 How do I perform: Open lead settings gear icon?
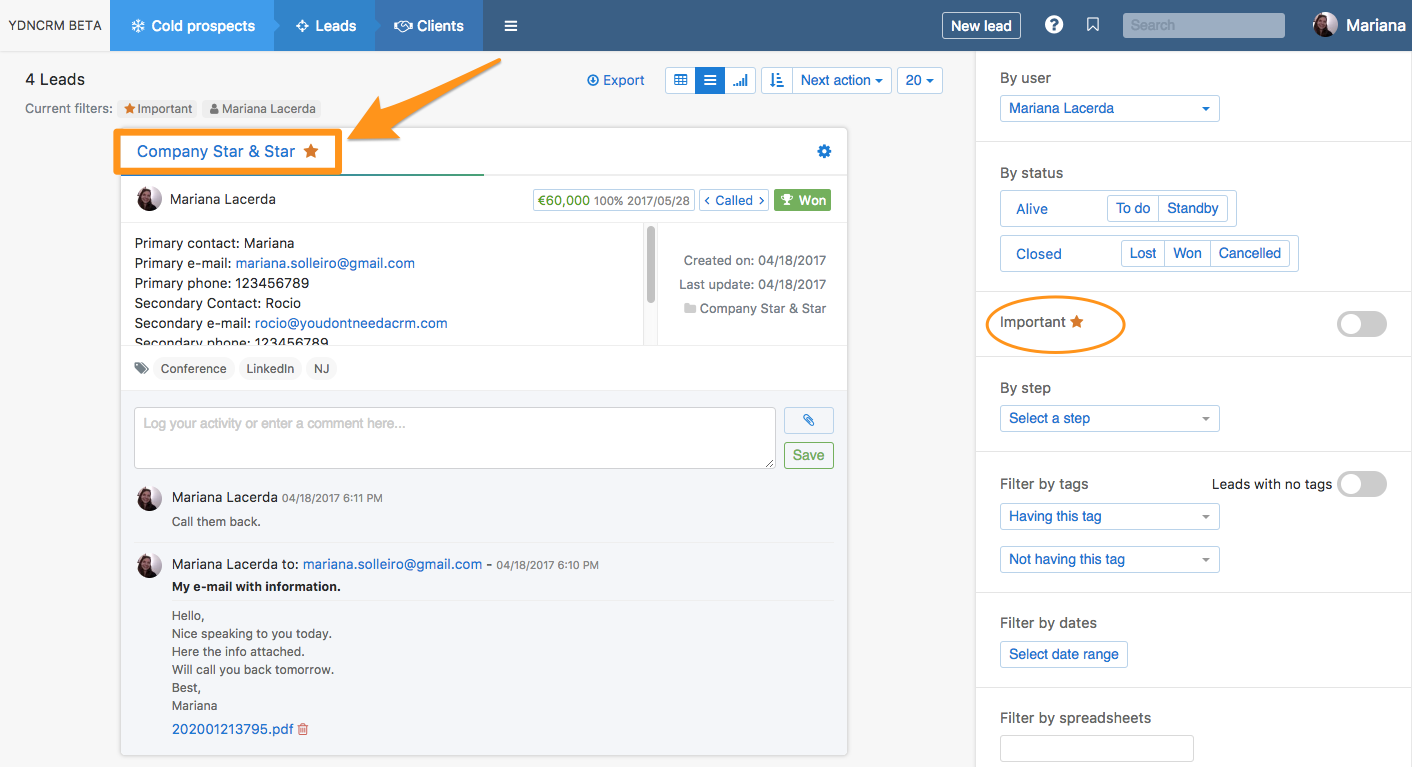(824, 151)
